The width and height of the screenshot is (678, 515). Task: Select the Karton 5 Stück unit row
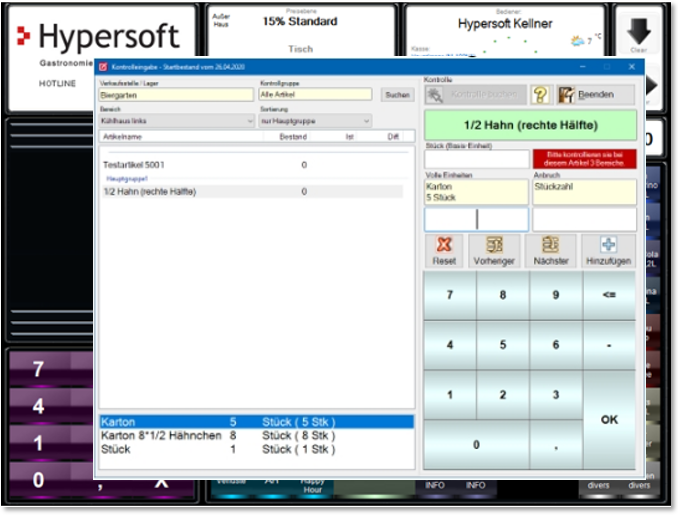tap(257, 422)
